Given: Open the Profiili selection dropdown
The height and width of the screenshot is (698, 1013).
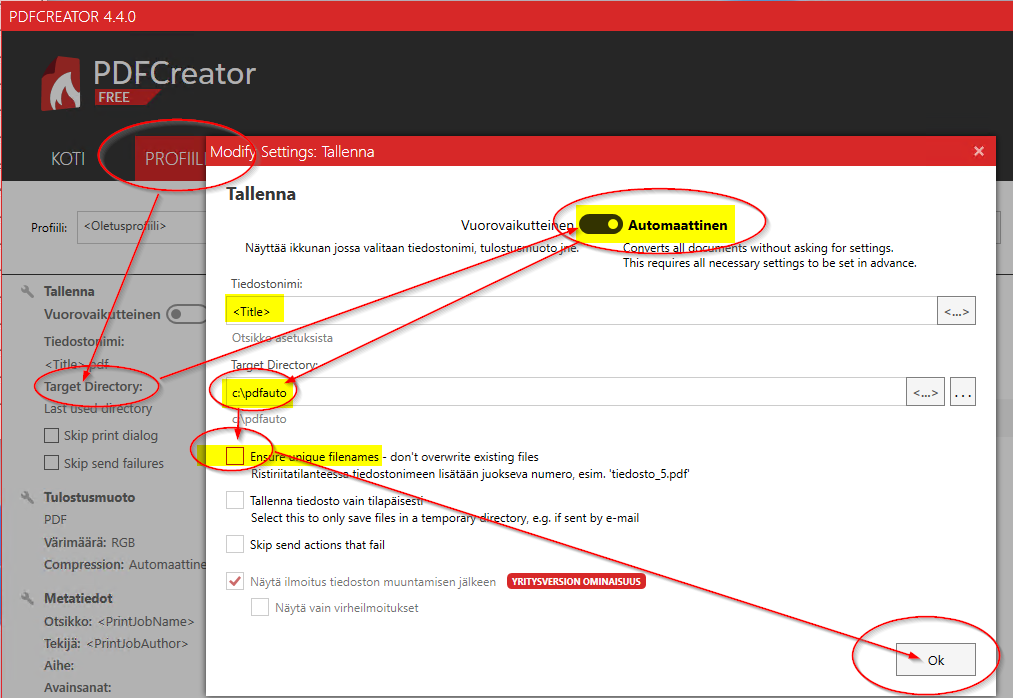Looking at the screenshot, I should pyautogui.click(x=142, y=227).
